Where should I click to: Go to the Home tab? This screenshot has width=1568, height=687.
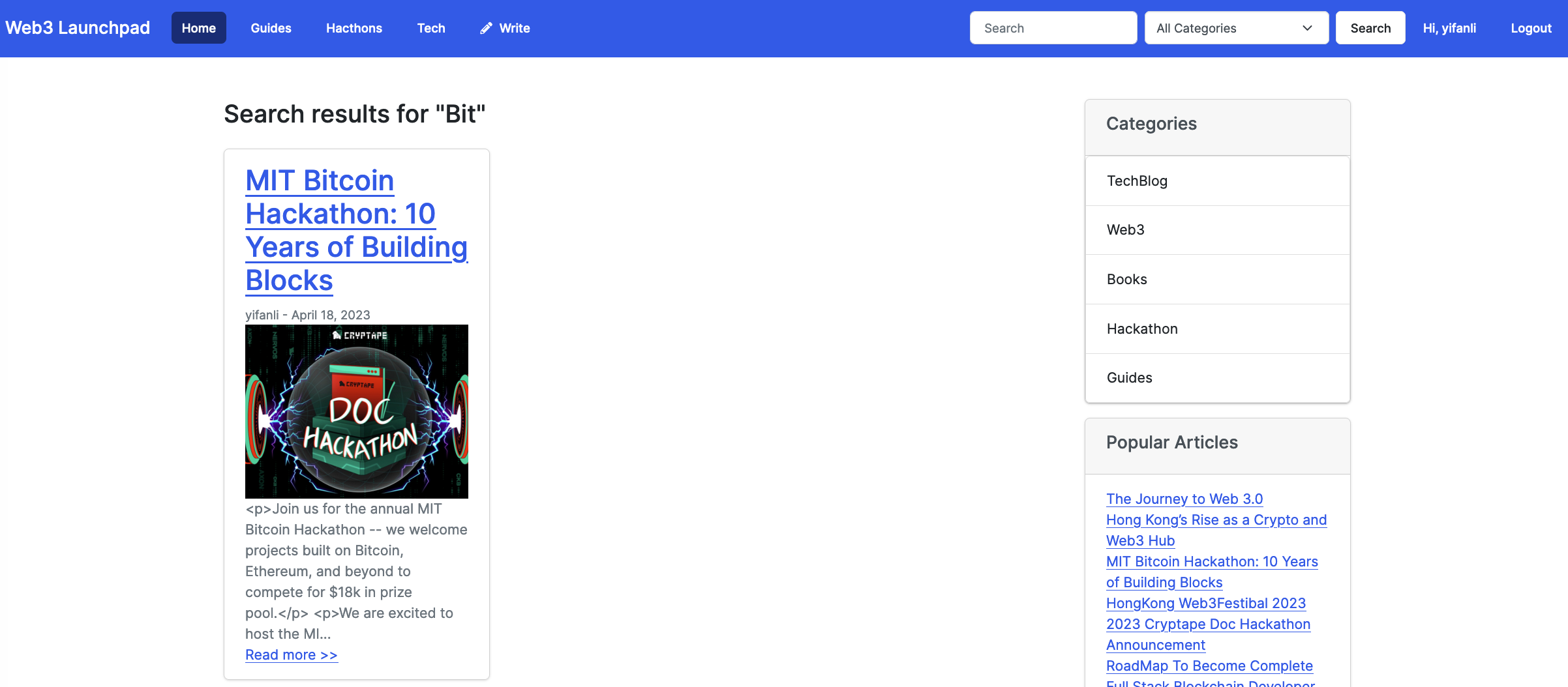(199, 28)
